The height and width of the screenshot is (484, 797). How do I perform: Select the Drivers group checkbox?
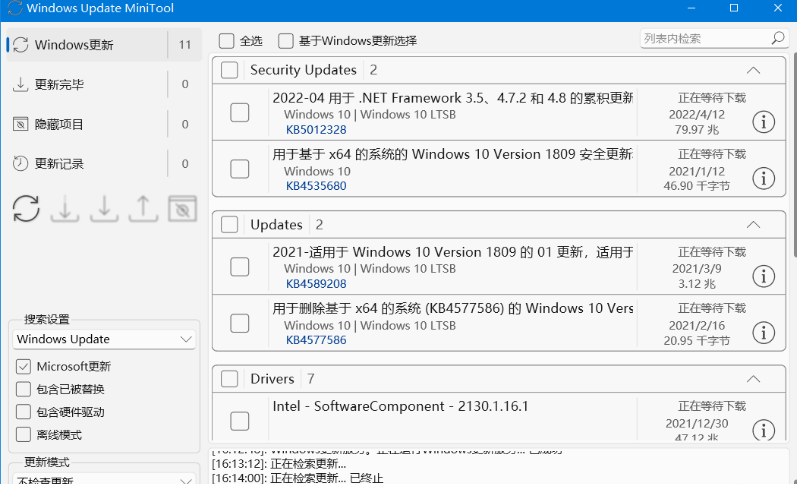pyautogui.click(x=230, y=379)
